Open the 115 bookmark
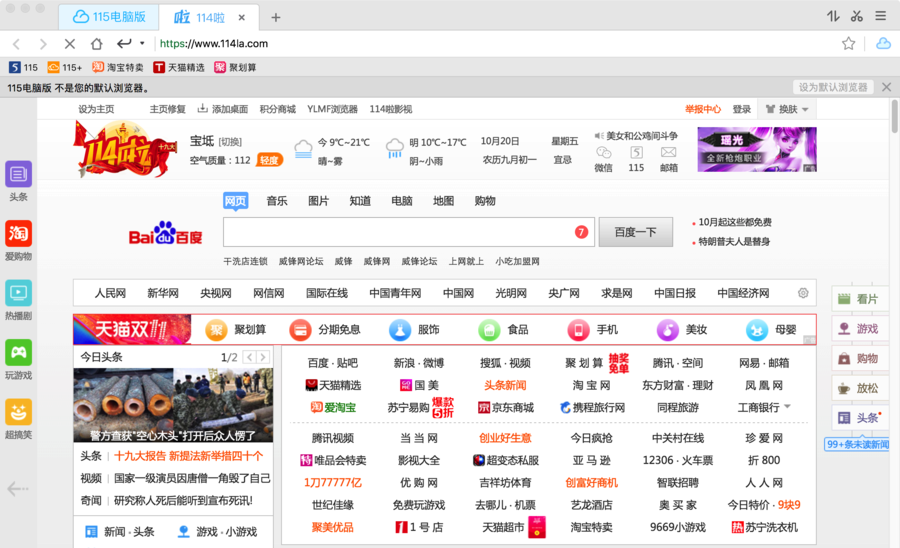 pyautogui.click(x=24, y=67)
